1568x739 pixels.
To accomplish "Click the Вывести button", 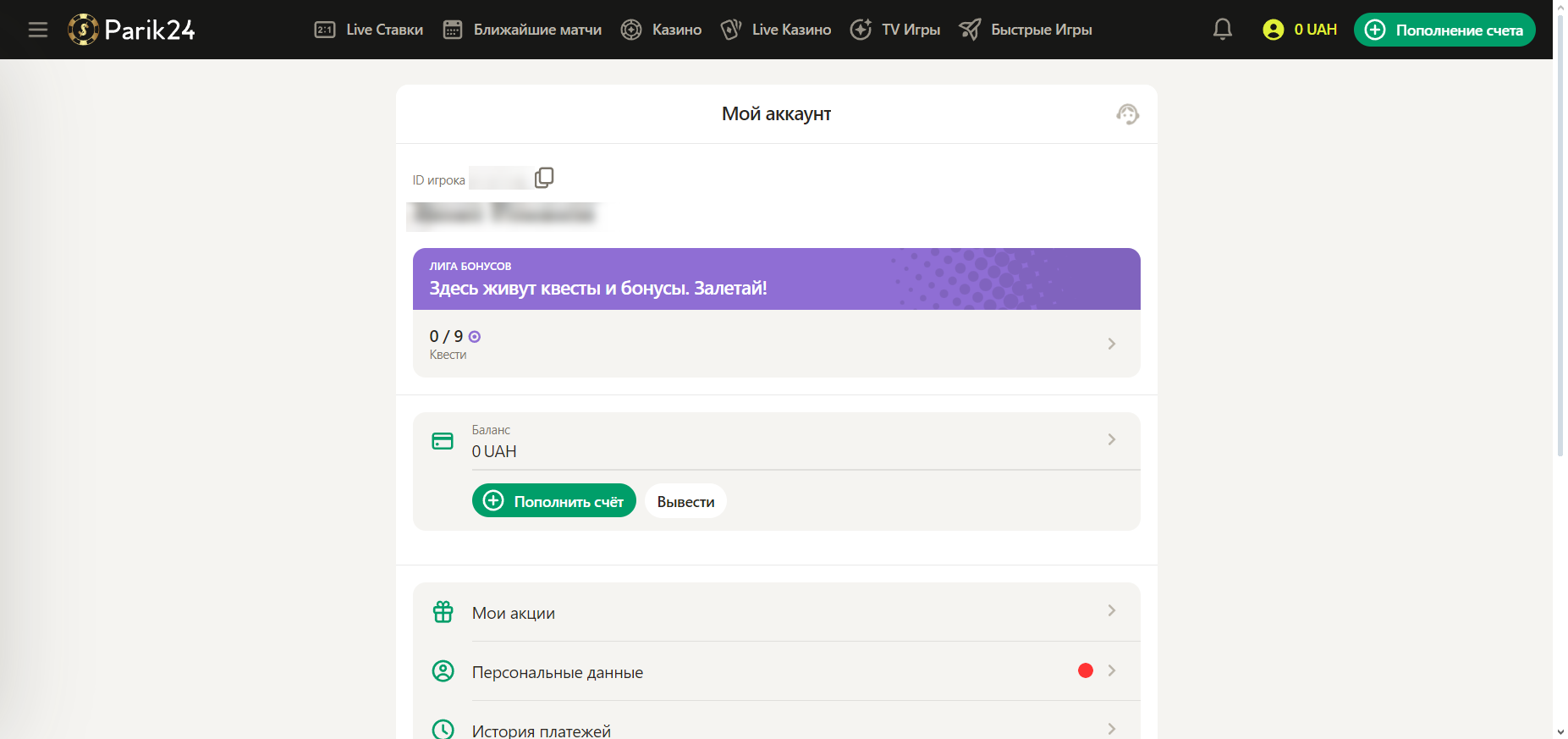I will (x=686, y=501).
